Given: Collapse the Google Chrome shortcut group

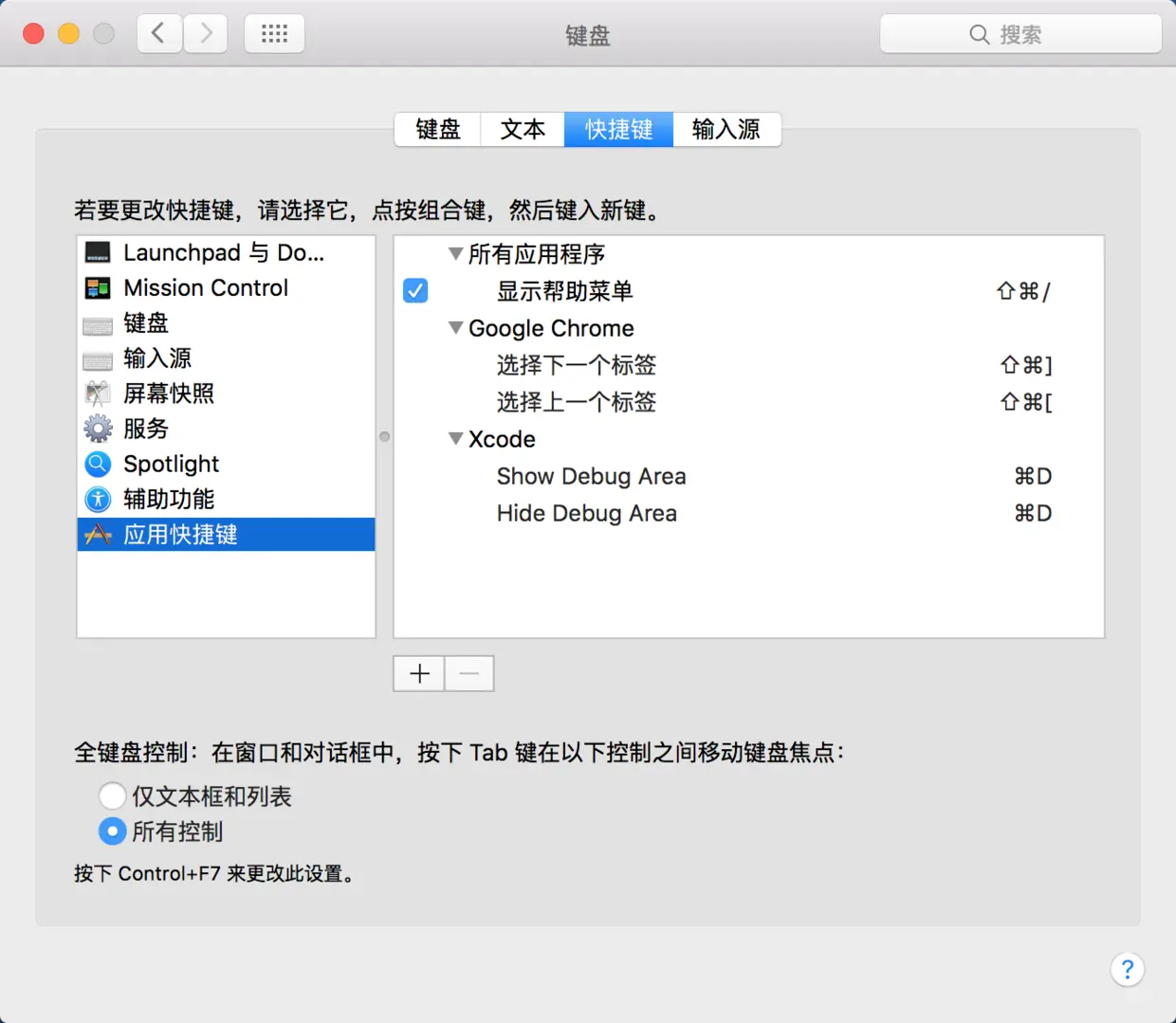Looking at the screenshot, I should [x=455, y=327].
